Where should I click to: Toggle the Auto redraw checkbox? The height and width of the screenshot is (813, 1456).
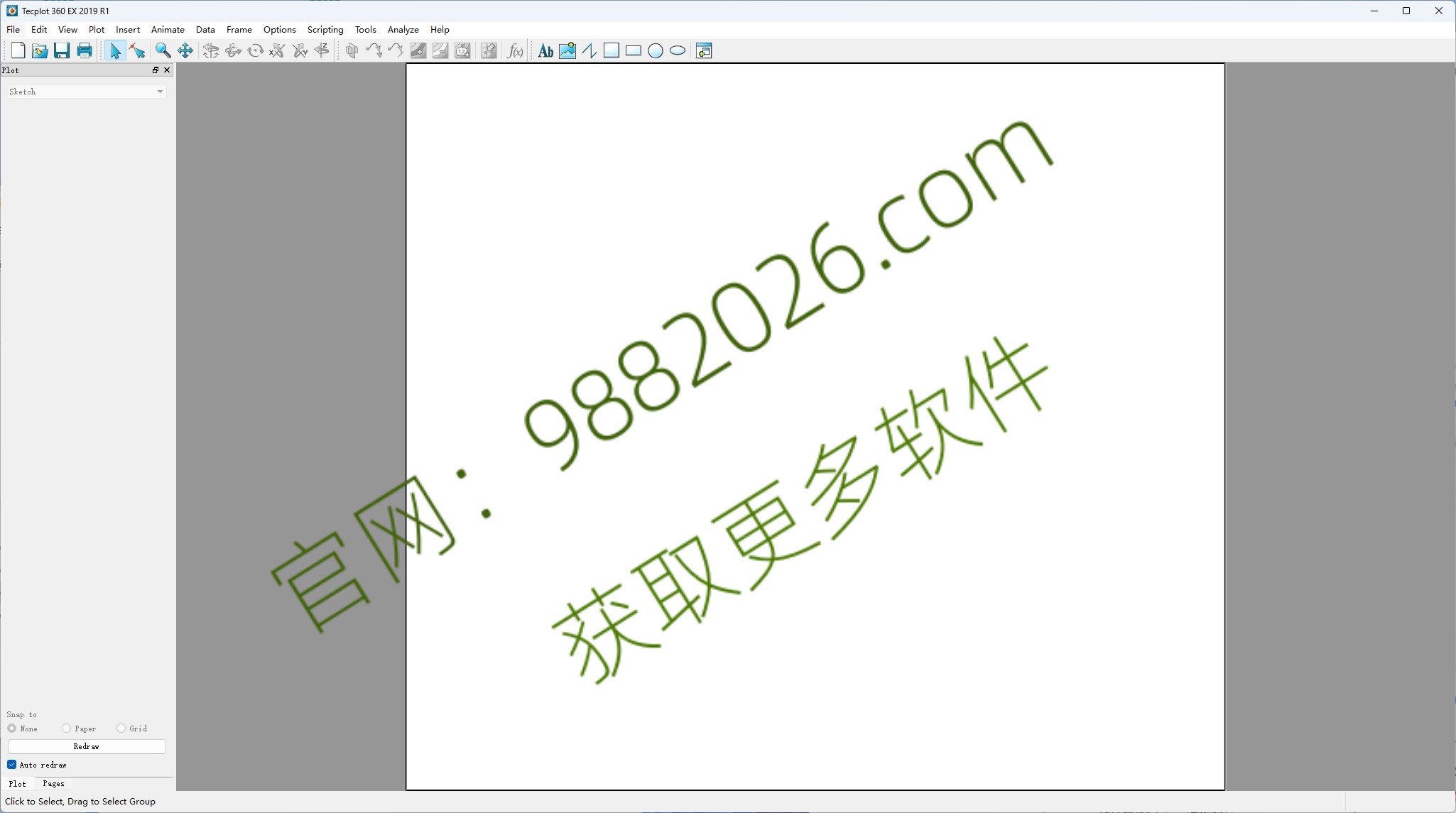coord(12,765)
